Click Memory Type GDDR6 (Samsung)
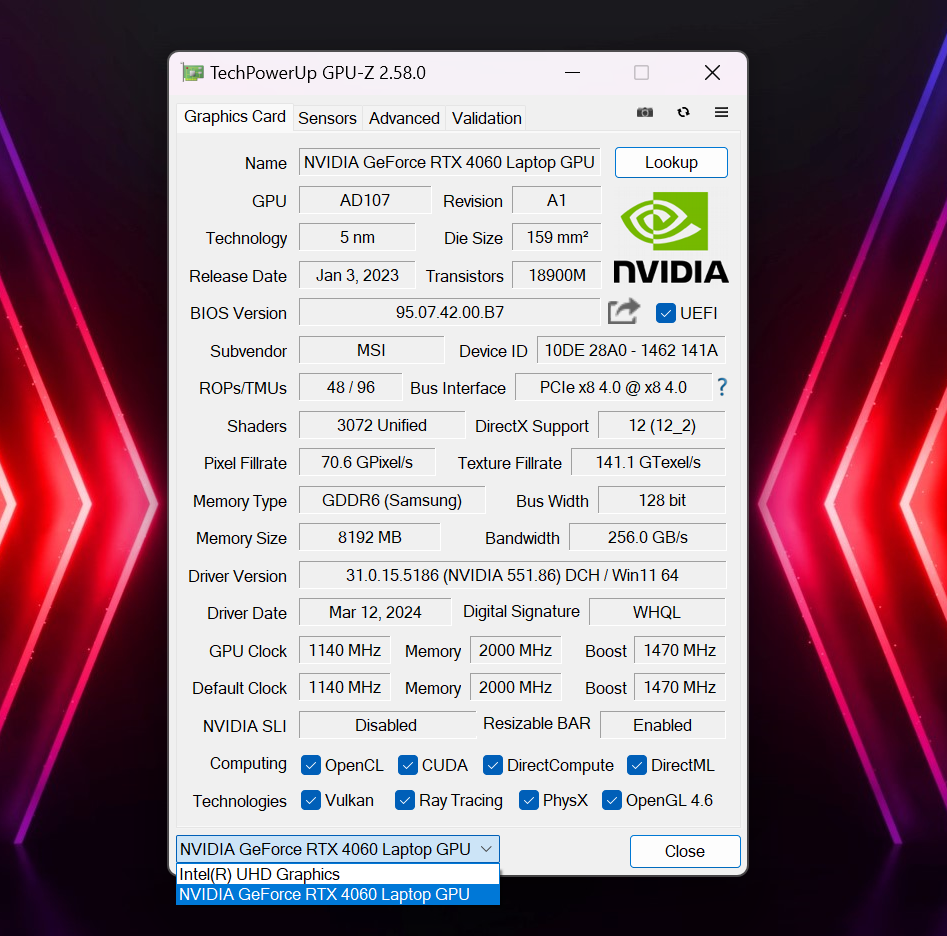The width and height of the screenshot is (947, 936). click(391, 500)
